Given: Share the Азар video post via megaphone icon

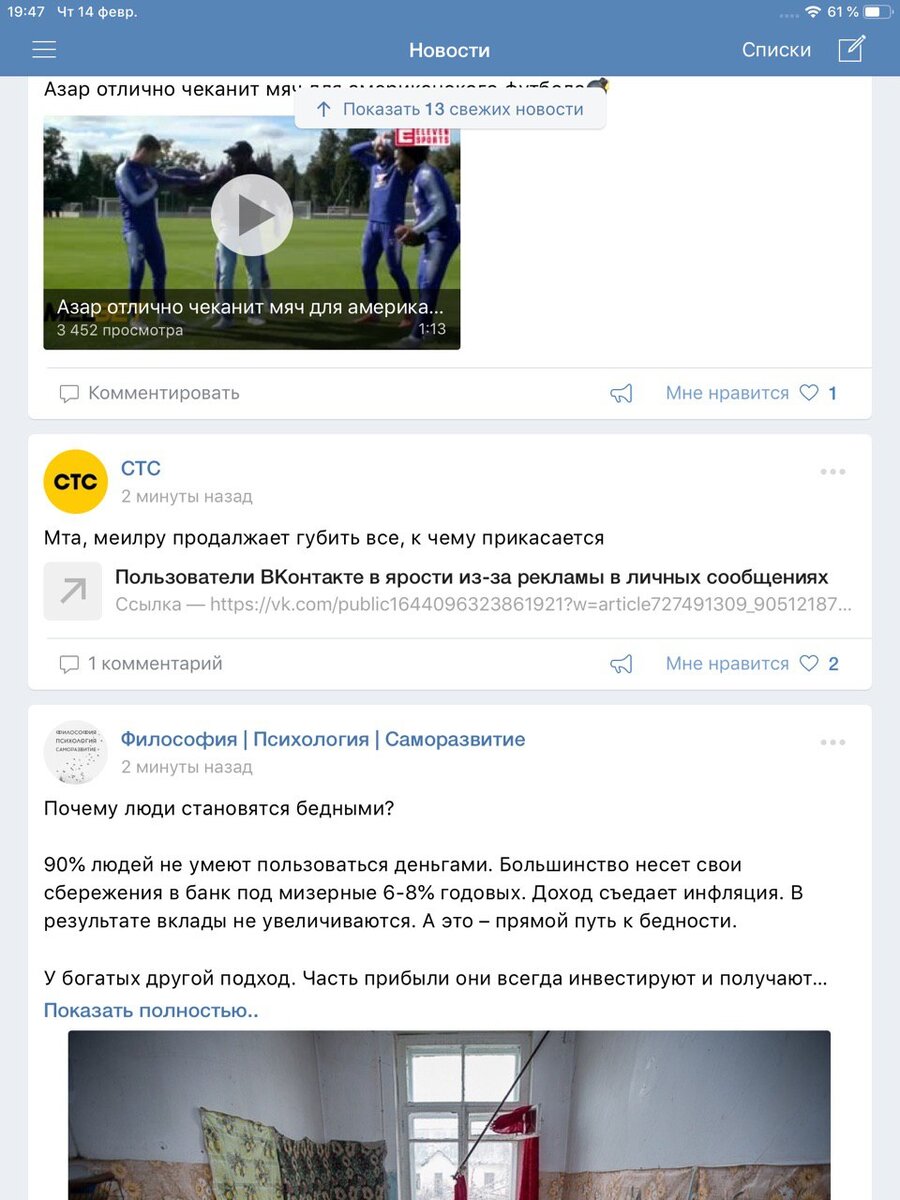Looking at the screenshot, I should point(622,394).
